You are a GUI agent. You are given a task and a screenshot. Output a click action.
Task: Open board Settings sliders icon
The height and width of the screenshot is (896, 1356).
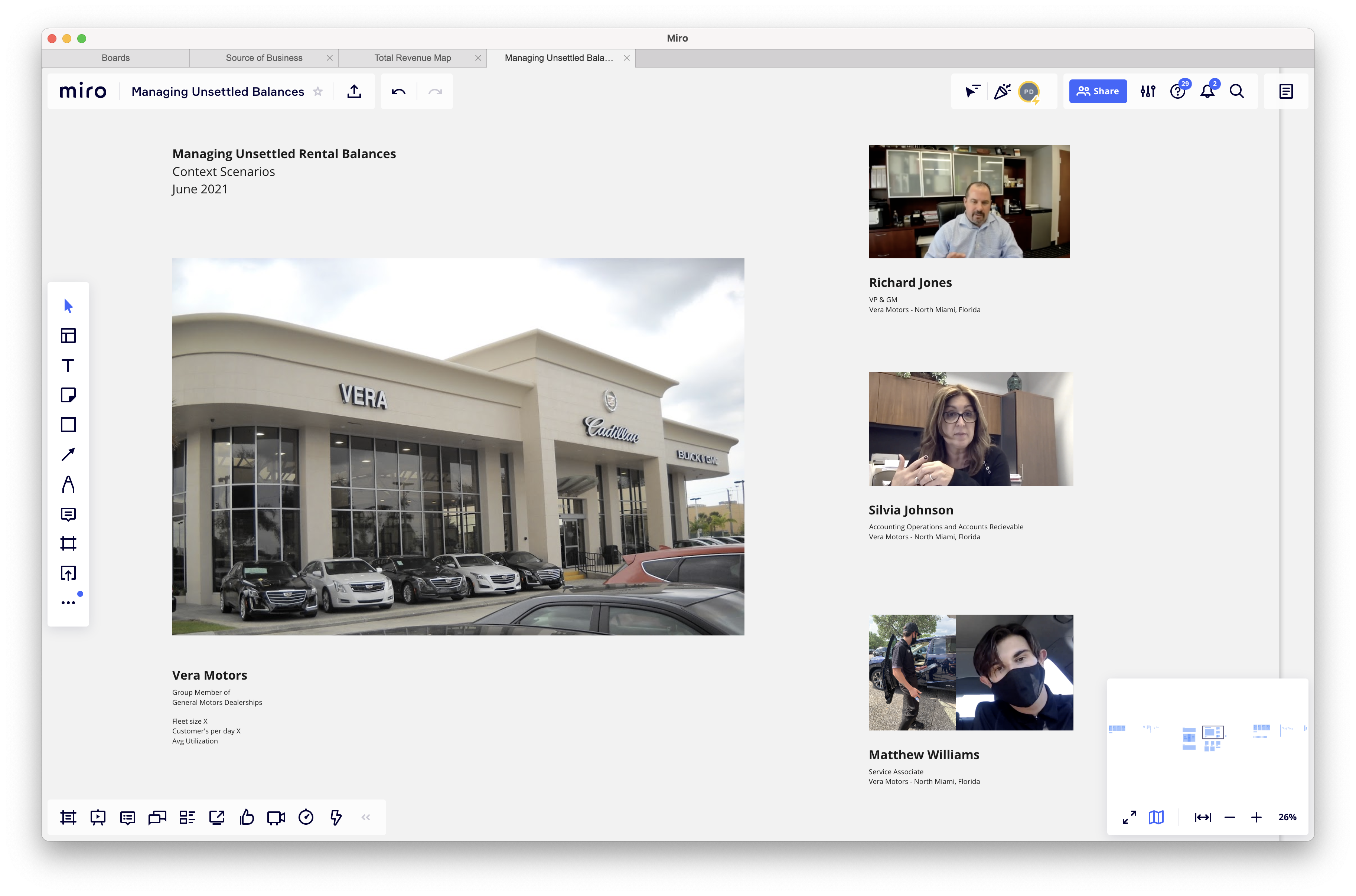tap(1148, 91)
